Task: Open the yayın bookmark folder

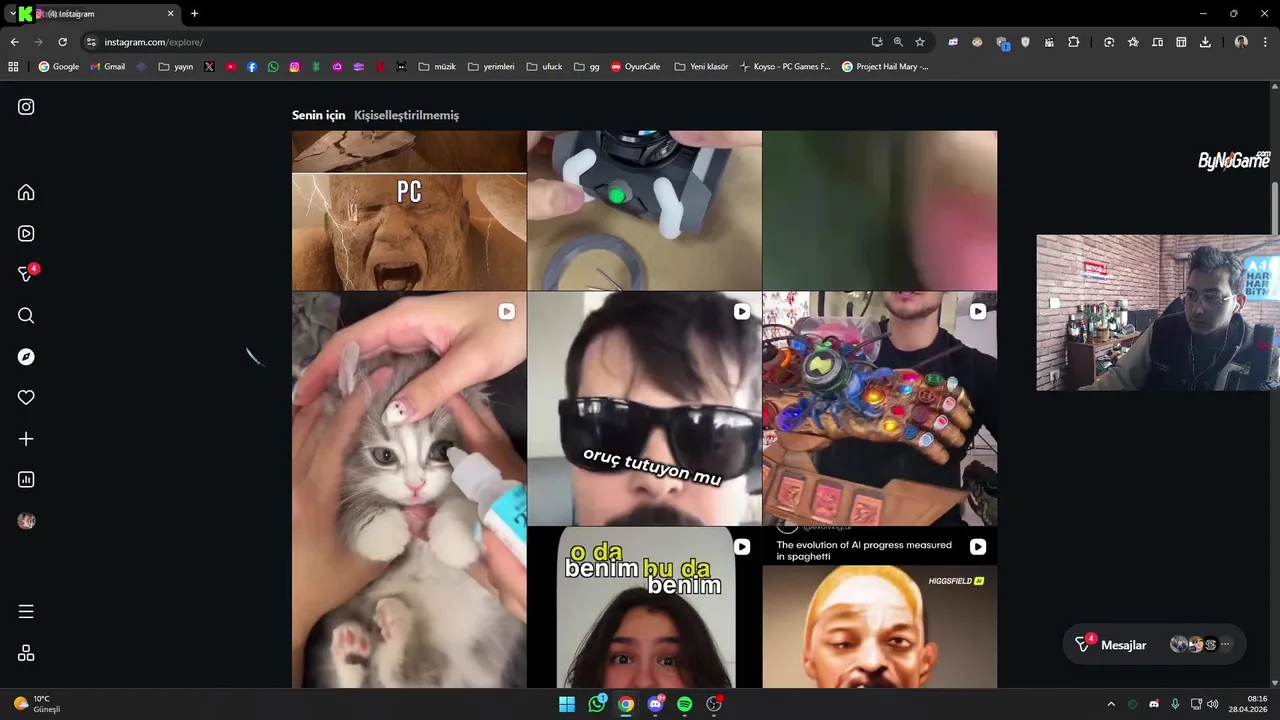Action: click(x=176, y=67)
